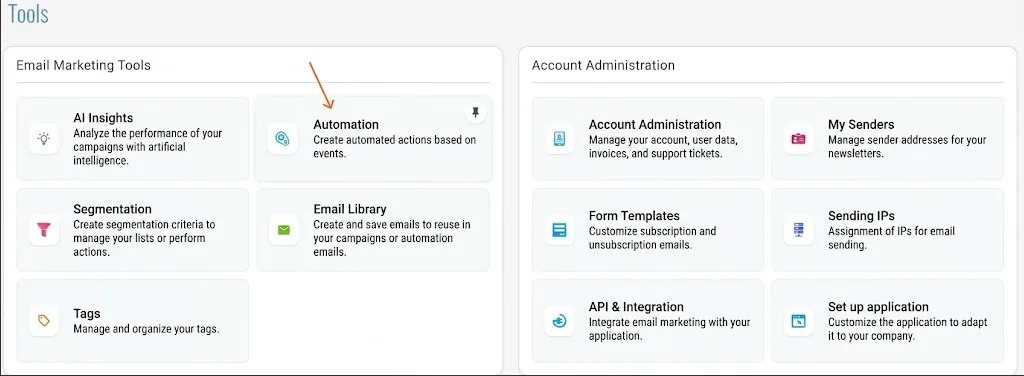Click the 'Email Marketing Tools' section heading
The image size is (1024, 376).
(83, 65)
